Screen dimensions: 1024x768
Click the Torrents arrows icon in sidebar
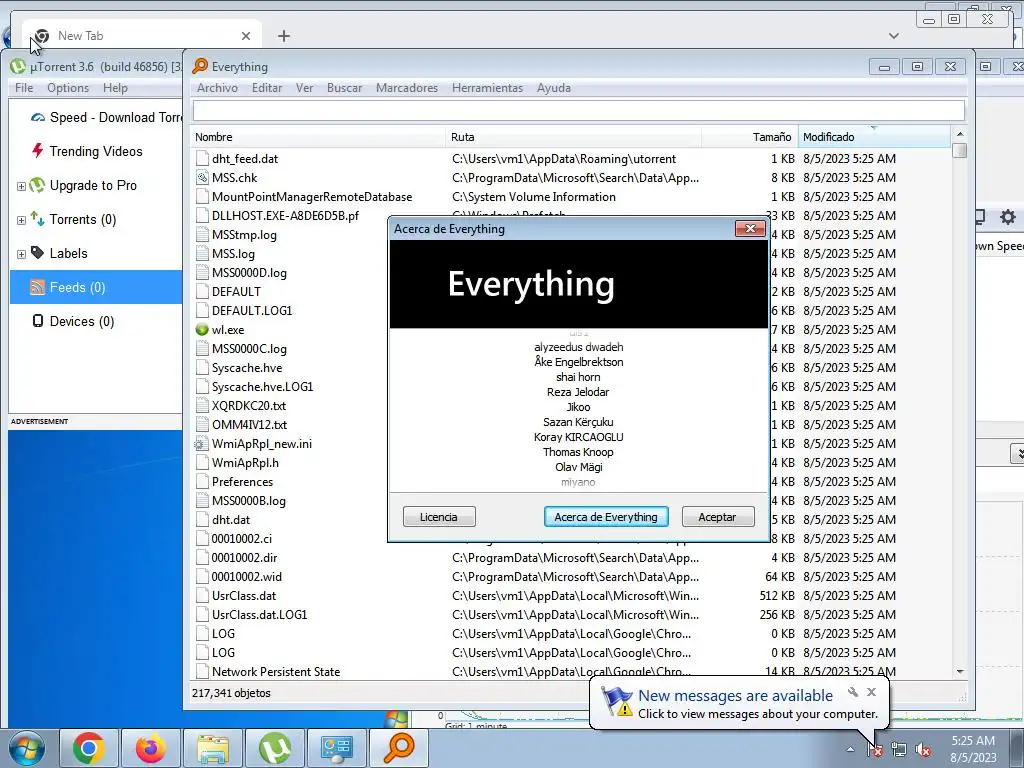point(37,219)
